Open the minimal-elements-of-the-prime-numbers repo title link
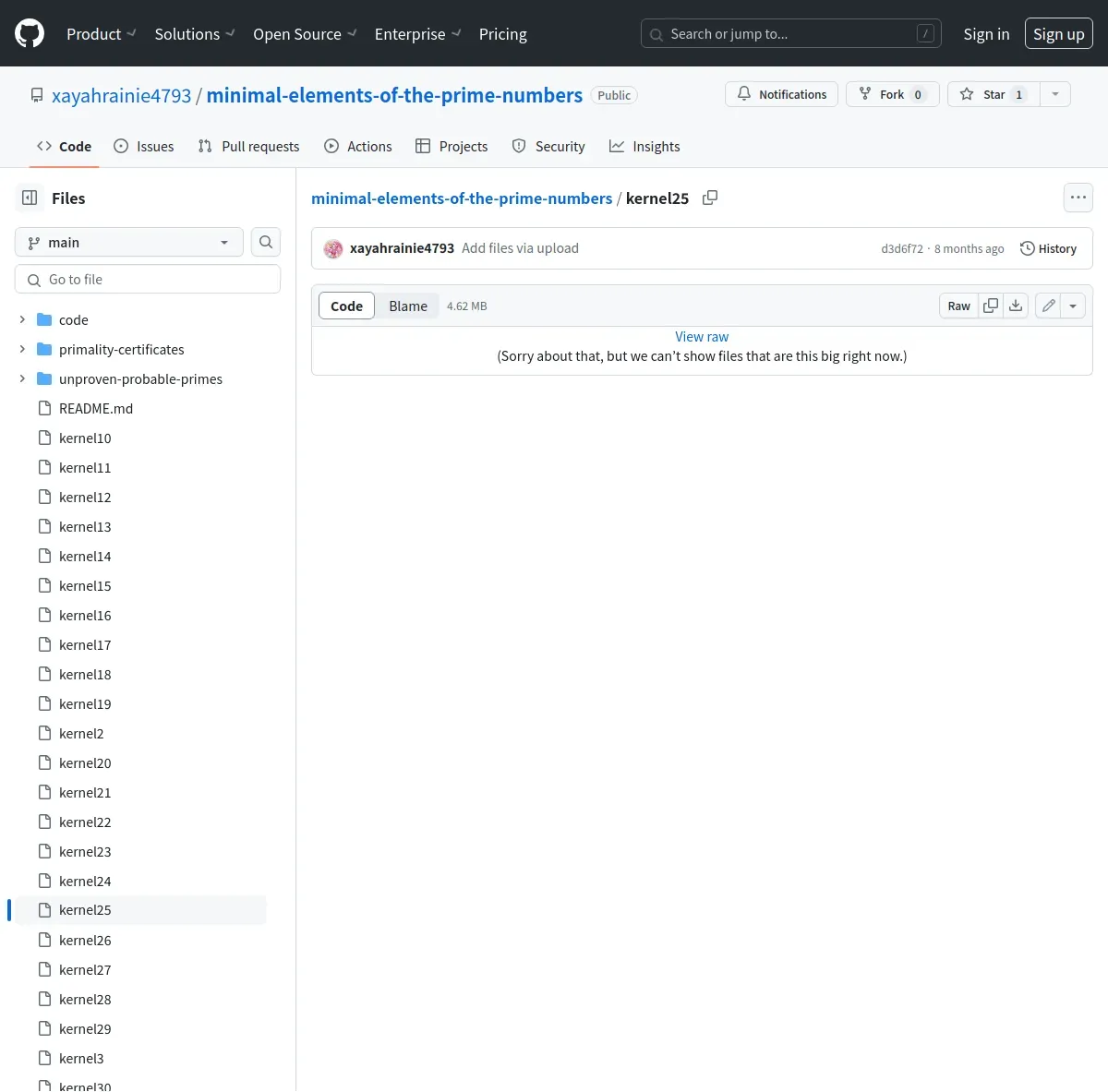This screenshot has width=1108, height=1092. pyautogui.click(x=394, y=95)
